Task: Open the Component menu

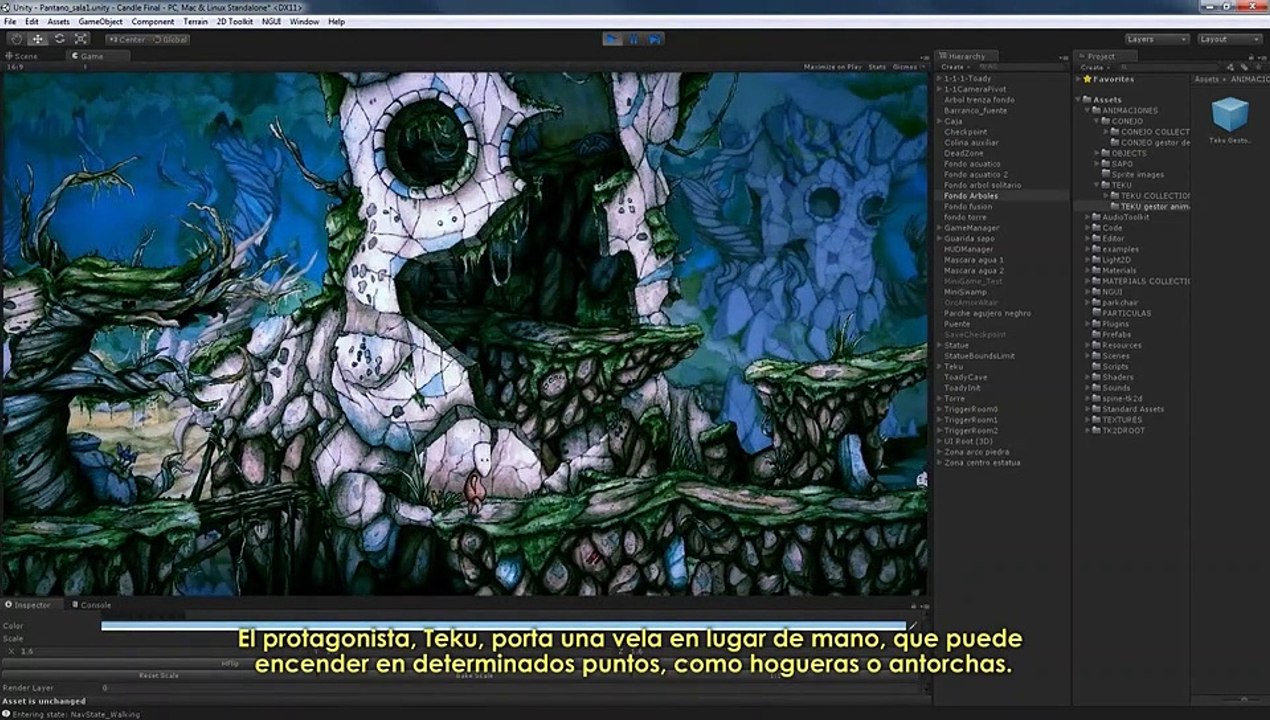Action: 153,21
